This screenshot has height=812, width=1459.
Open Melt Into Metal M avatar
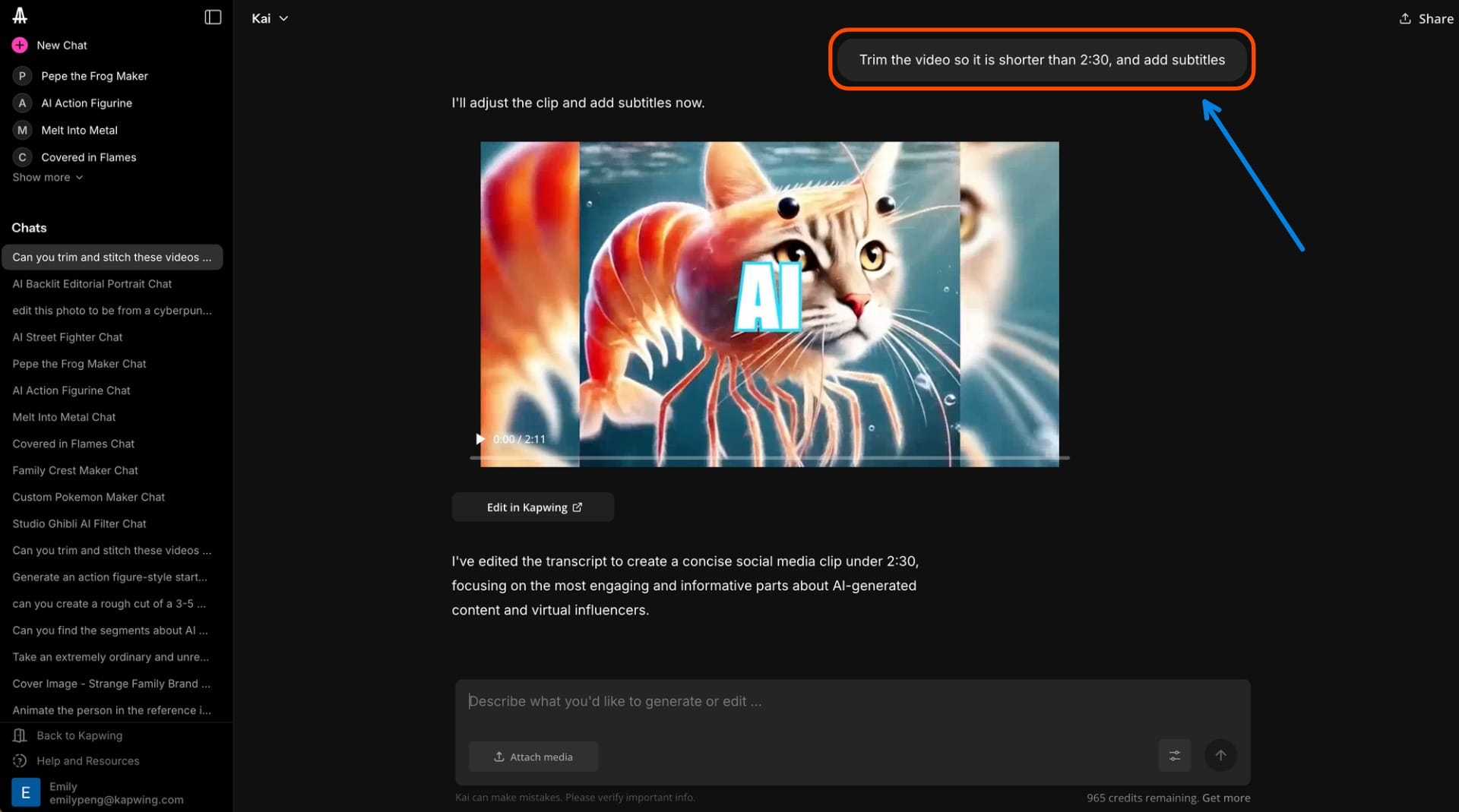[x=22, y=130]
